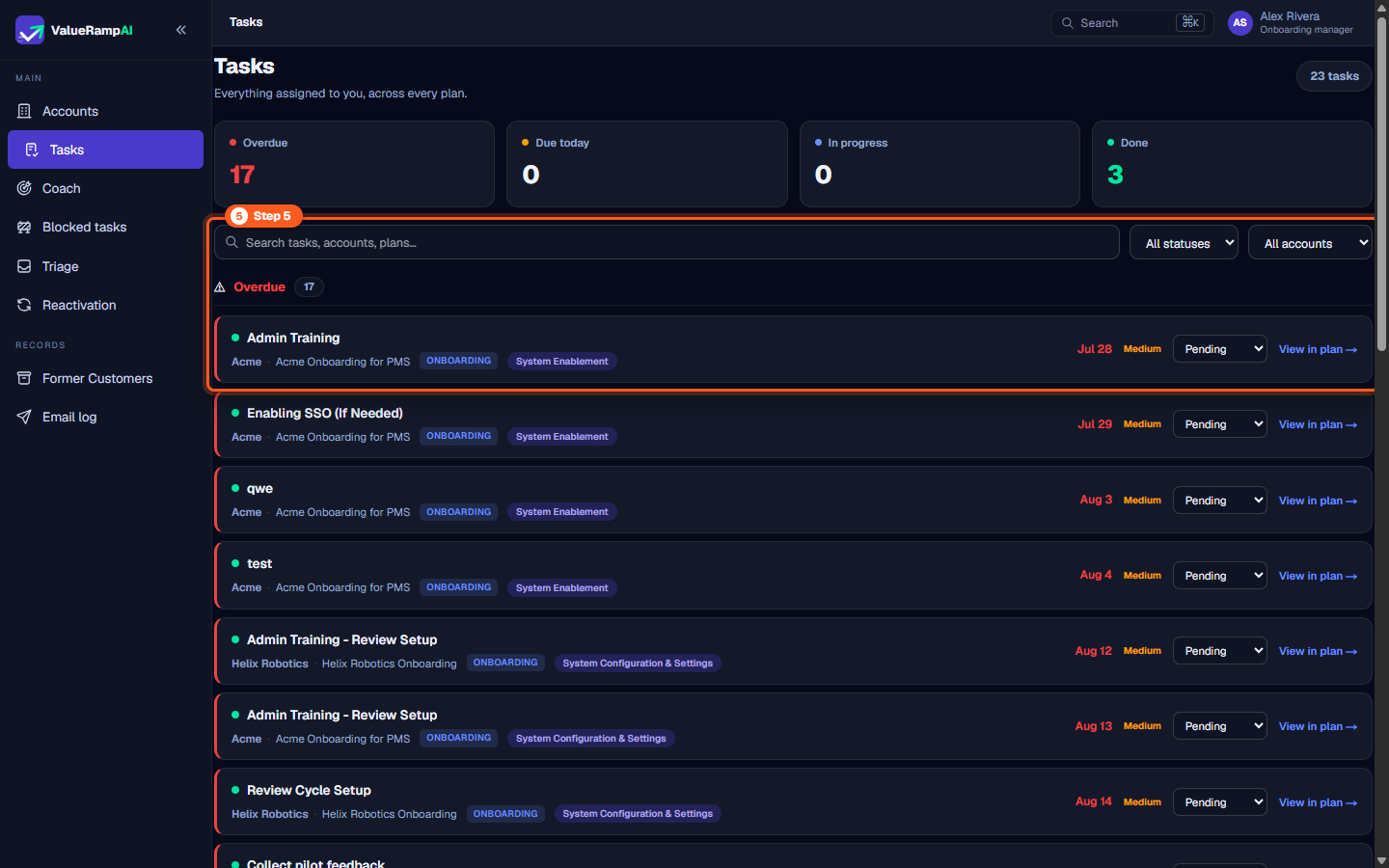Click the magnifier icon in top Search
Viewport: 1389px width, 868px height.
coord(1068,23)
